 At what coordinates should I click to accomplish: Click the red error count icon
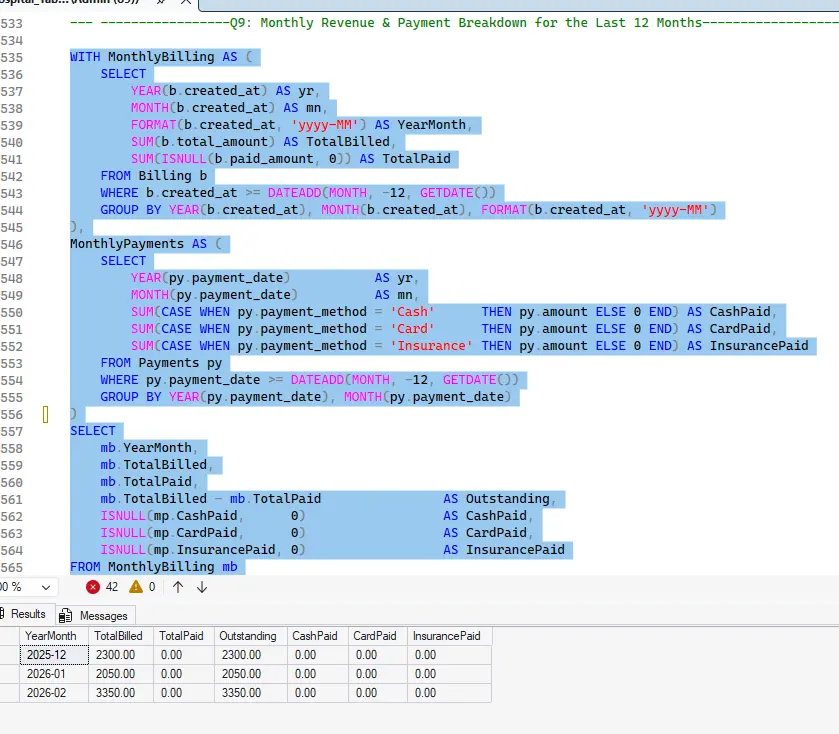[x=93, y=587]
